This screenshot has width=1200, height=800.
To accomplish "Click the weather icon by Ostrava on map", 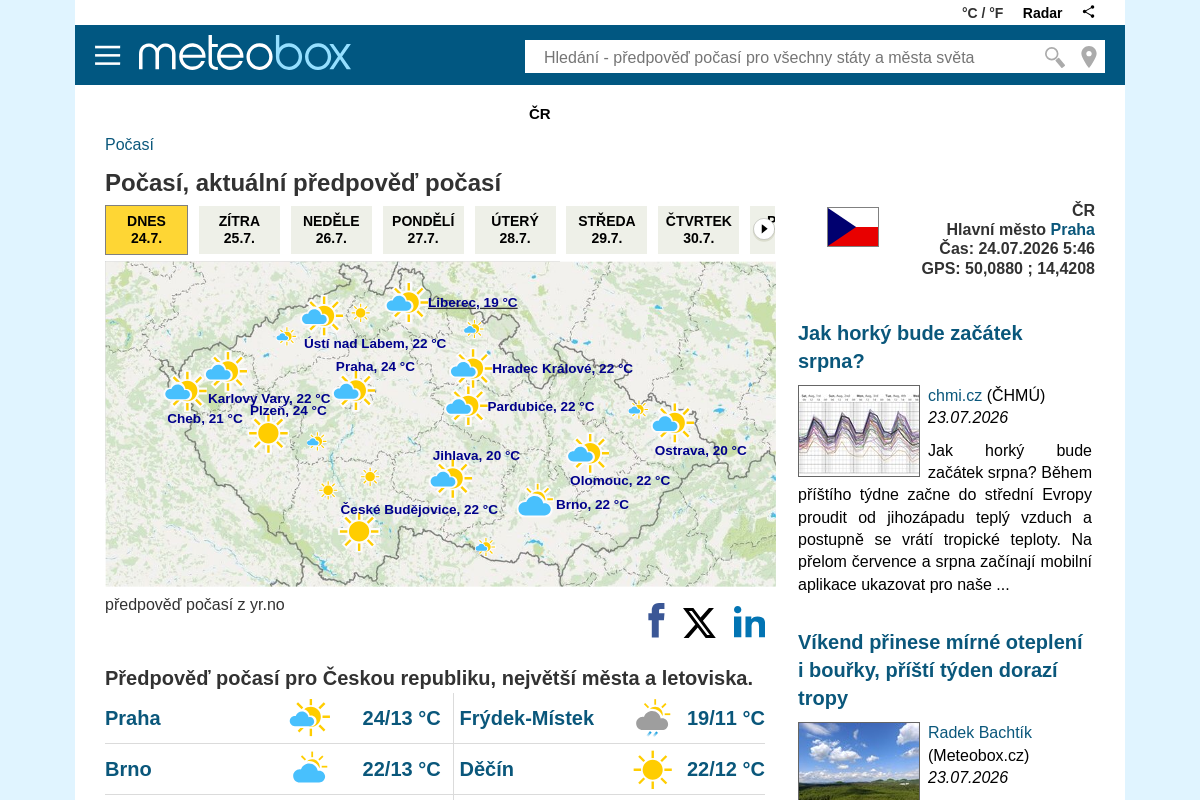I will tap(673, 422).
